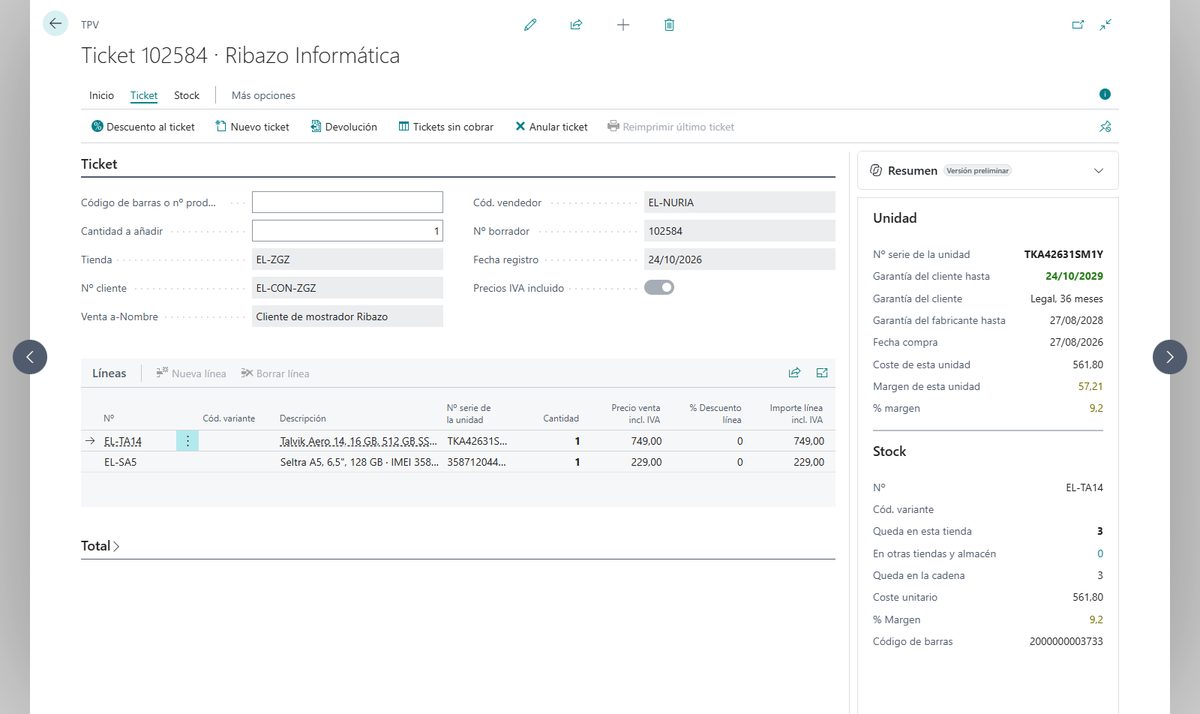1200x714 pixels.
Task: Show Tickets sin cobrar
Action: point(446,127)
